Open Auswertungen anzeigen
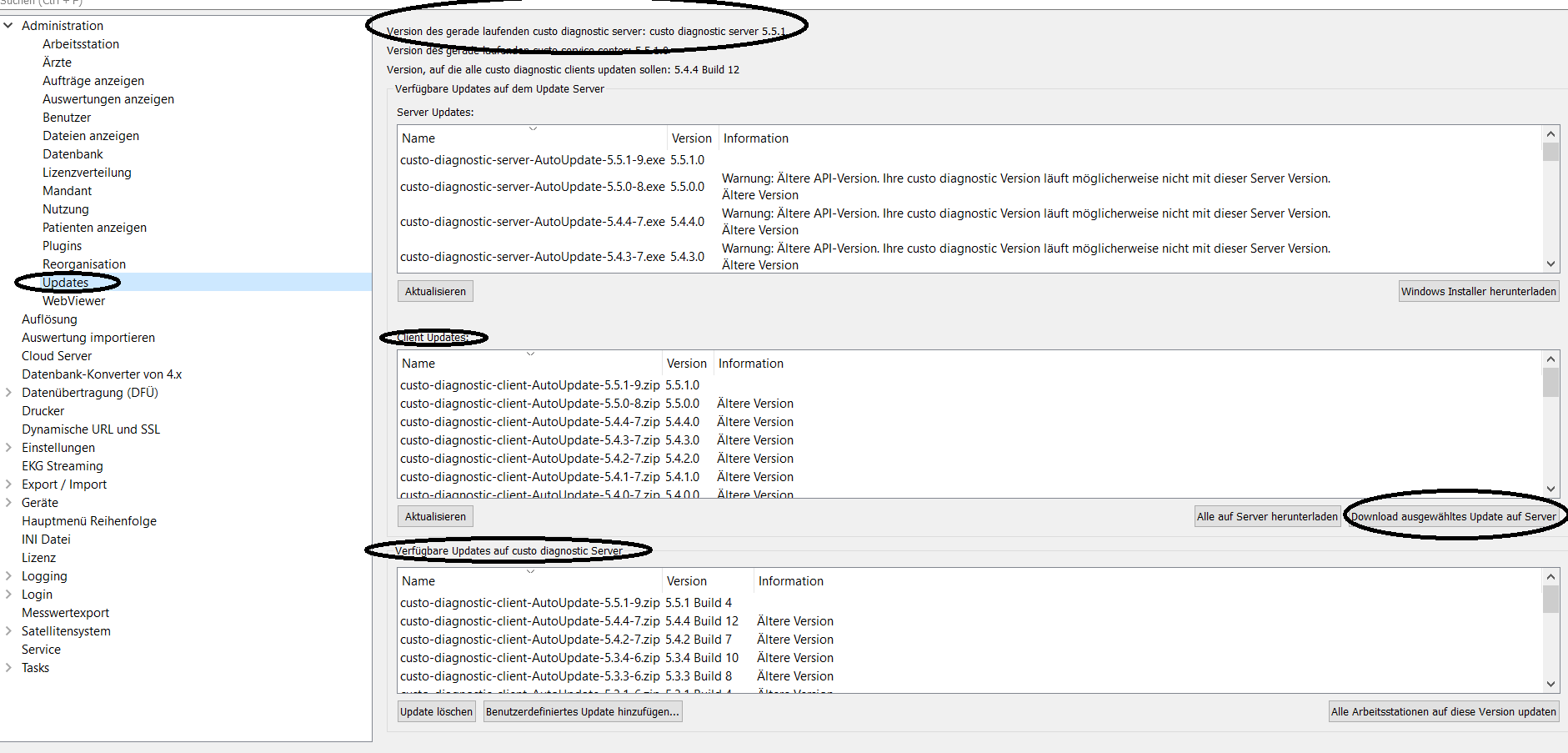1568x753 pixels. tap(108, 99)
